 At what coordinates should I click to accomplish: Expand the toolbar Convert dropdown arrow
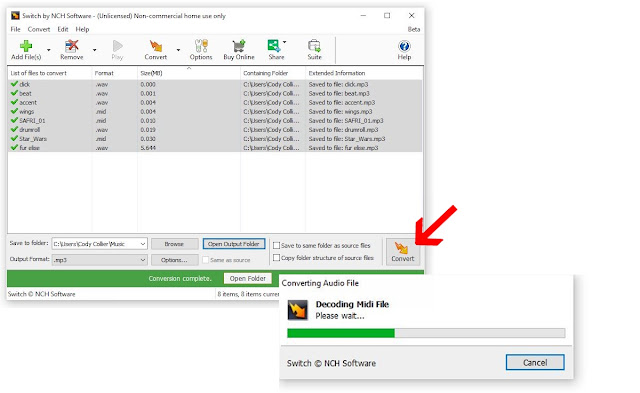click(178, 50)
